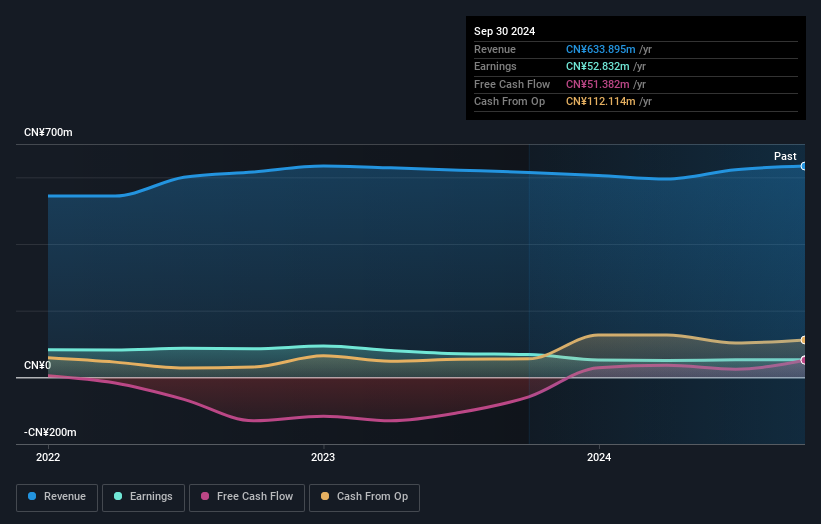The height and width of the screenshot is (524, 821).
Task: Click the CN¥633.895m revenue value
Action: coord(601,49)
